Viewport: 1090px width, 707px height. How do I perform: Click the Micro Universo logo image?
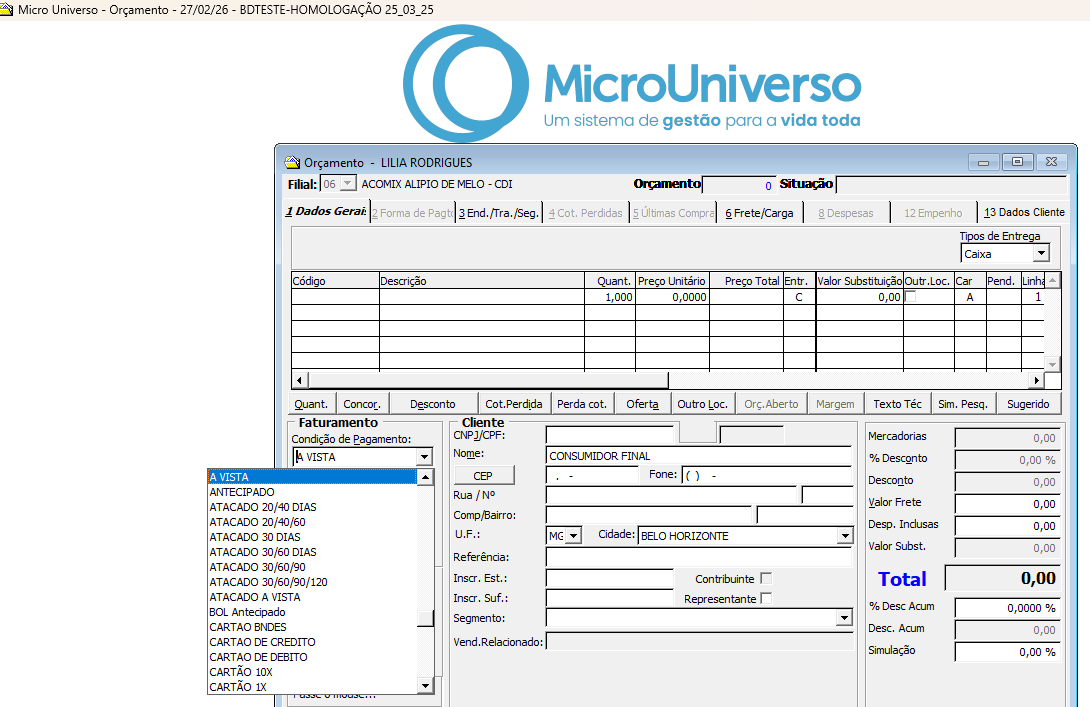(x=632, y=85)
